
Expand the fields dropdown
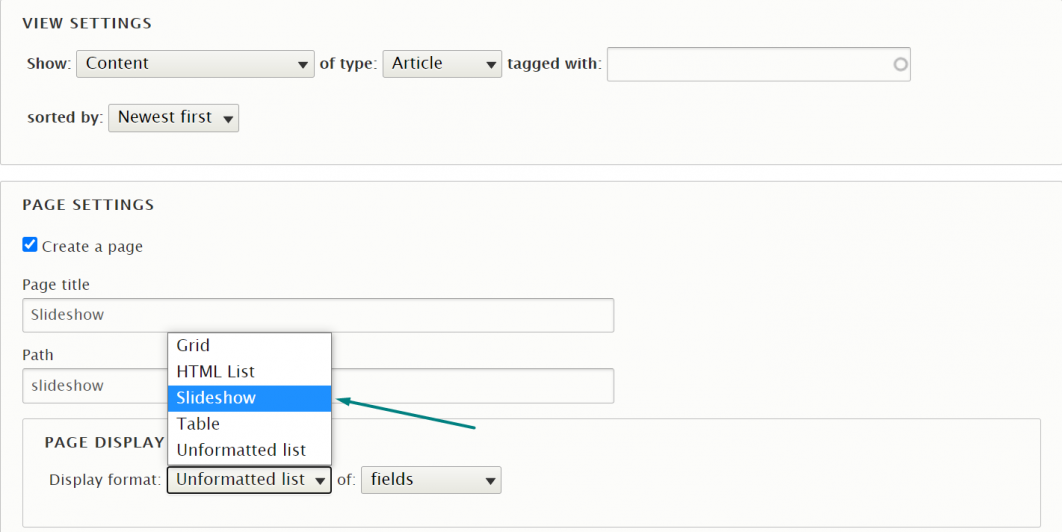(x=431, y=480)
